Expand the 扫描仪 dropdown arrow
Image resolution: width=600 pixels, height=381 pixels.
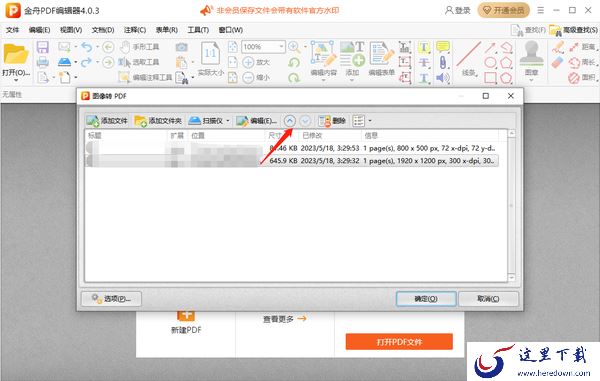tap(228, 121)
